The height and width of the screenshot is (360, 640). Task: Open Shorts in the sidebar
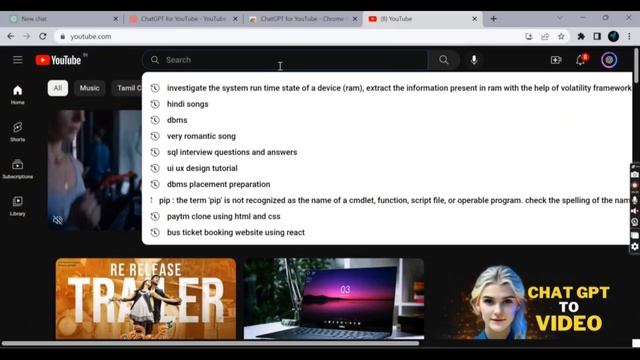coord(18,131)
